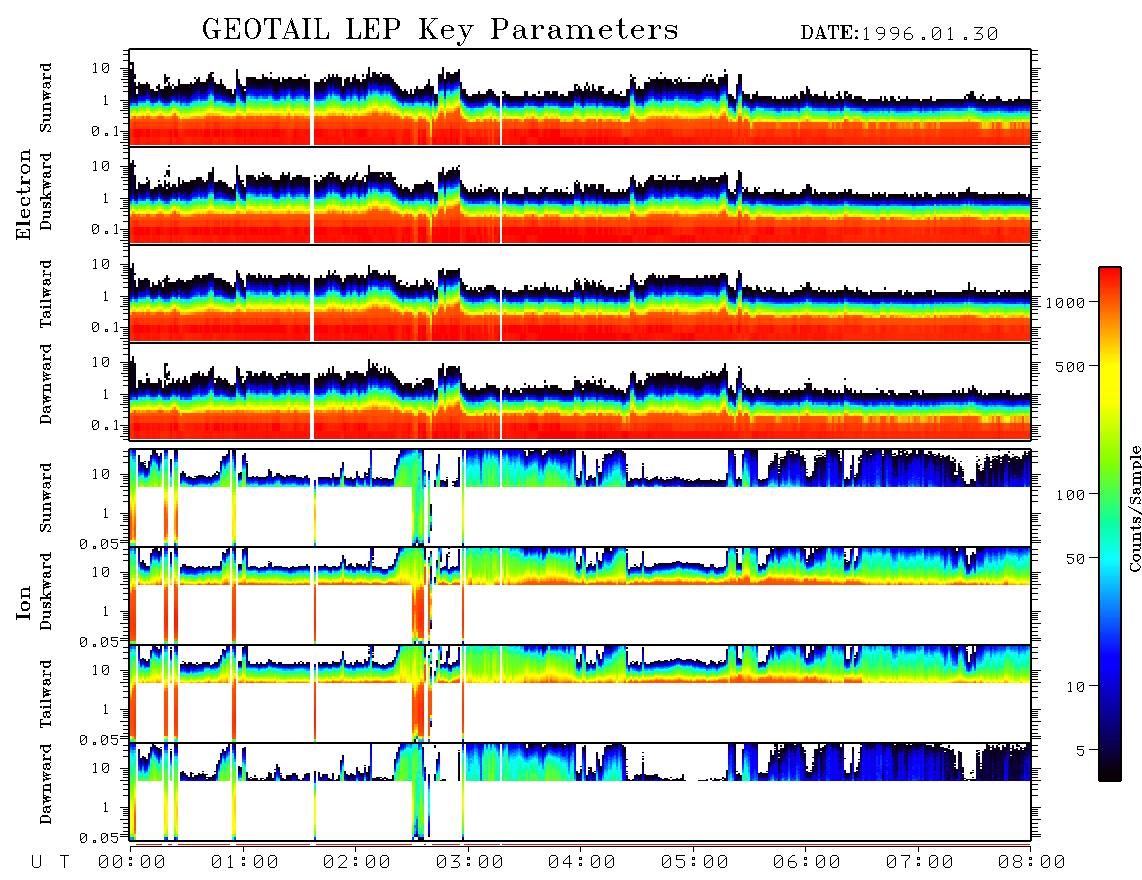Select the Electron "Sunward" panel label
This screenshot has height=880, width=1142.
46,98
